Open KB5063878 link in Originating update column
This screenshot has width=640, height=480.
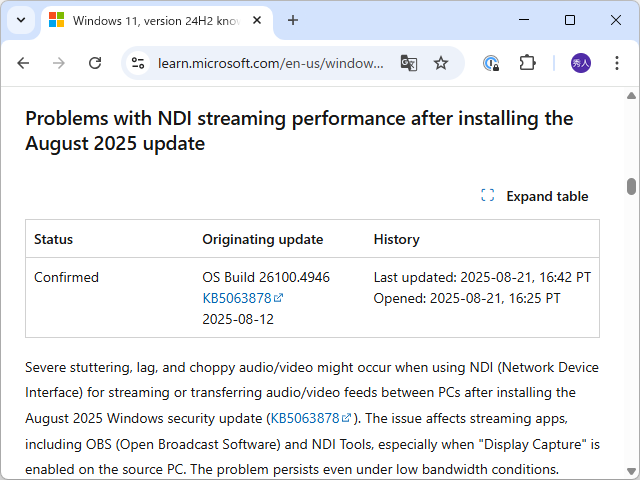click(x=237, y=298)
